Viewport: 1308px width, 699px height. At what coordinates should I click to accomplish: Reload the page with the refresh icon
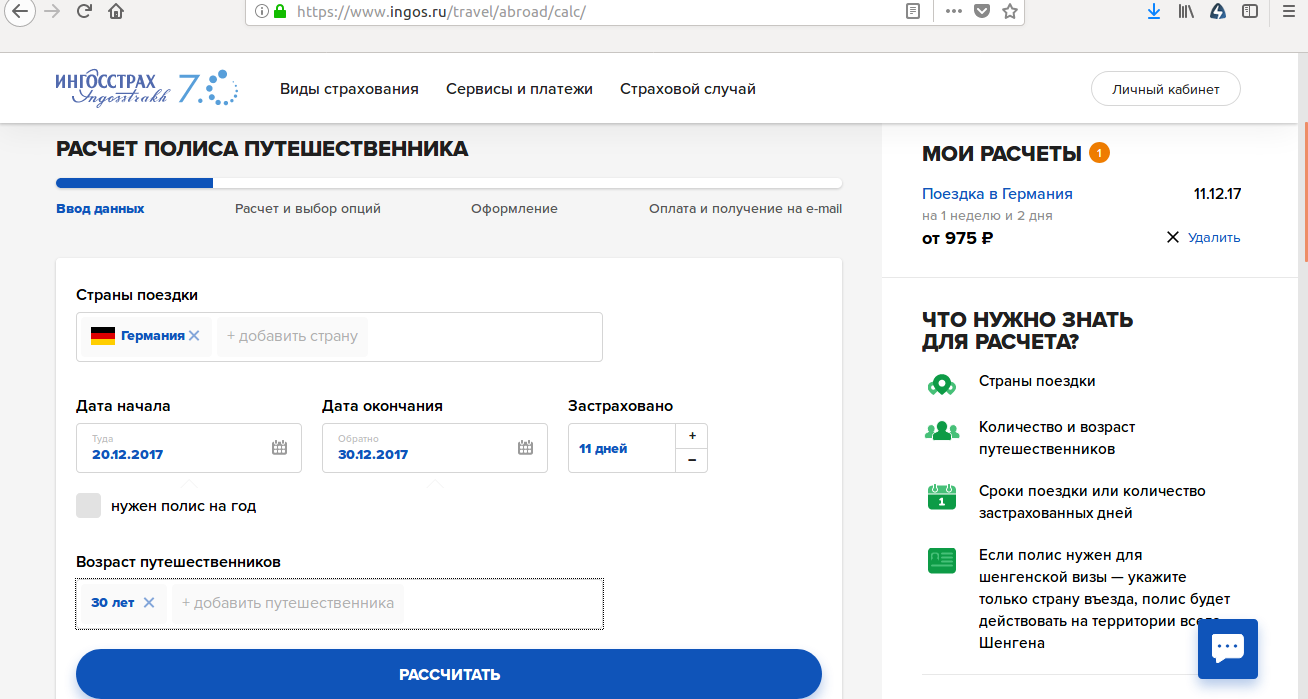pos(84,12)
